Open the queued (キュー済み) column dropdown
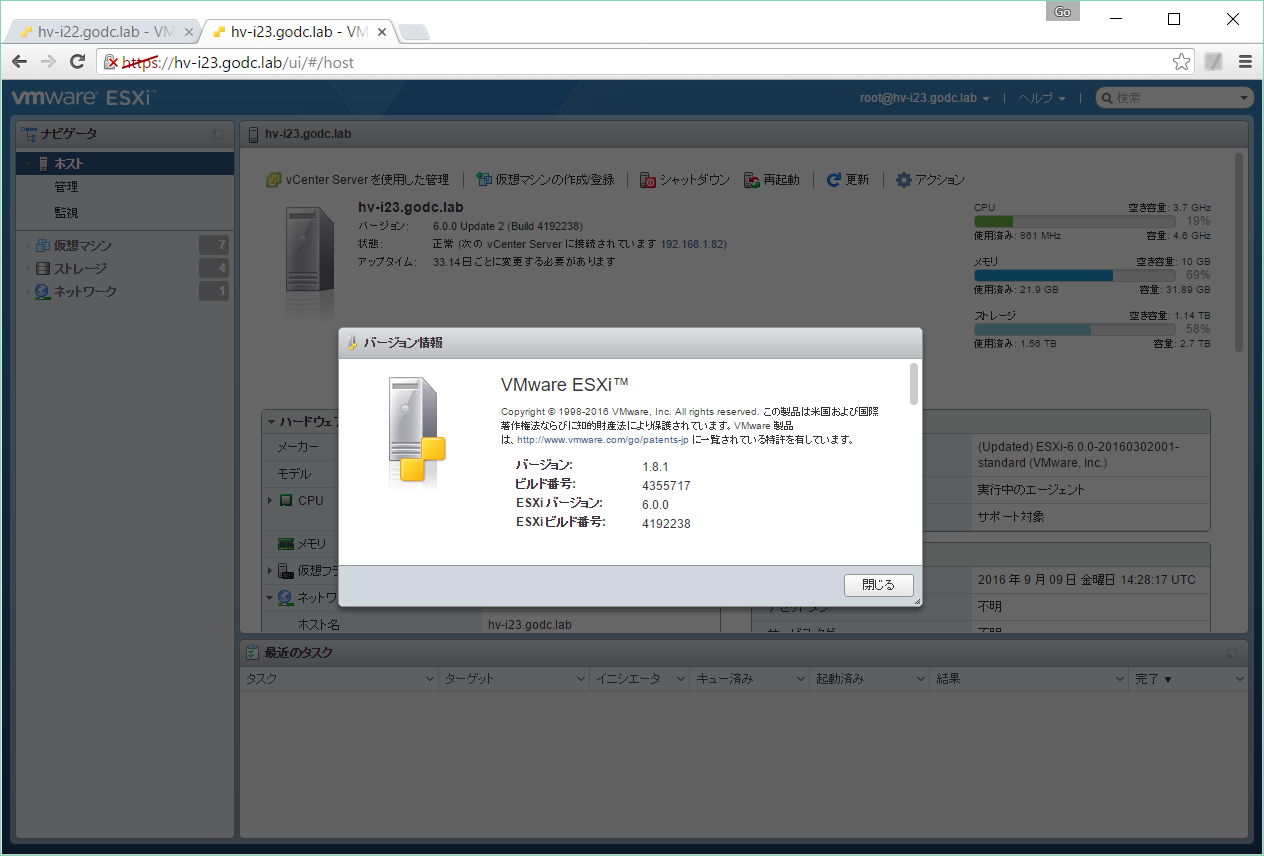Viewport: 1264px width, 856px height. click(x=801, y=679)
